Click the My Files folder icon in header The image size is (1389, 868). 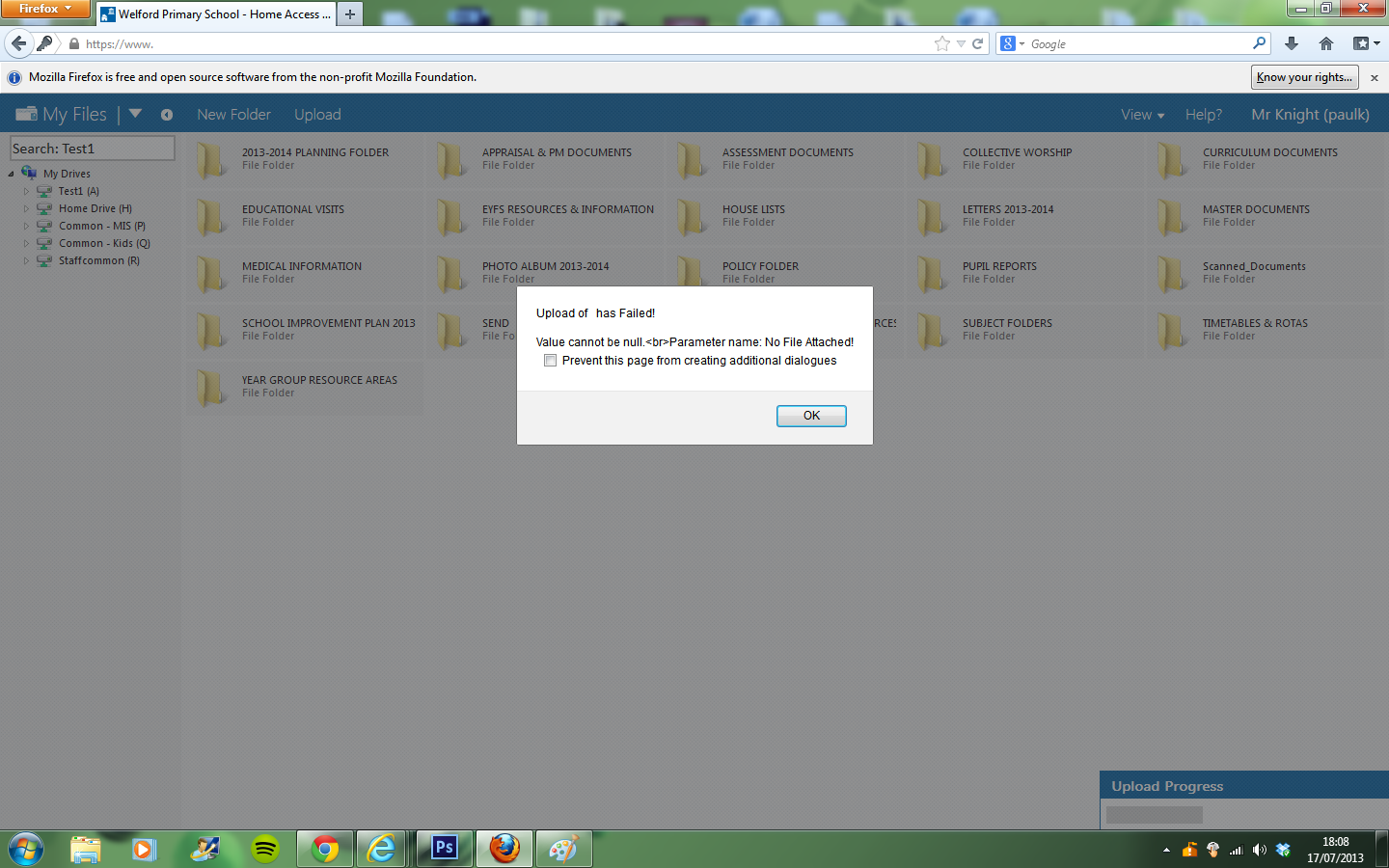pyautogui.click(x=26, y=113)
